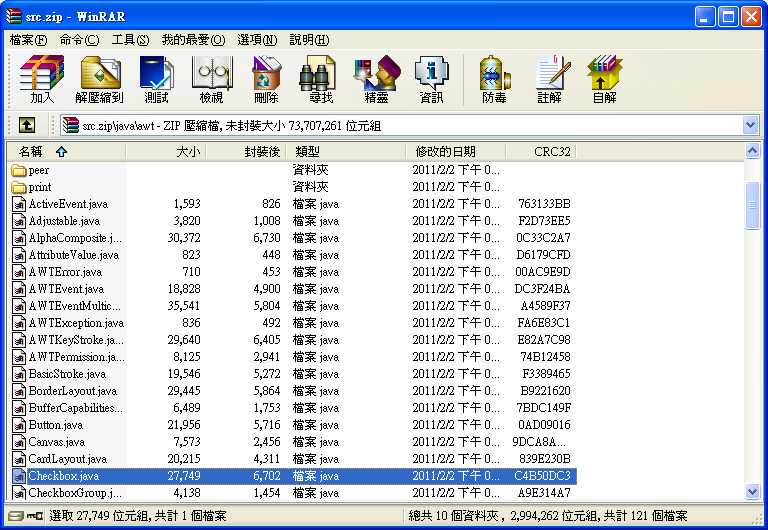Open the 尋找 (Find) binoculars tool
This screenshot has width=768, height=530.
click(321, 79)
